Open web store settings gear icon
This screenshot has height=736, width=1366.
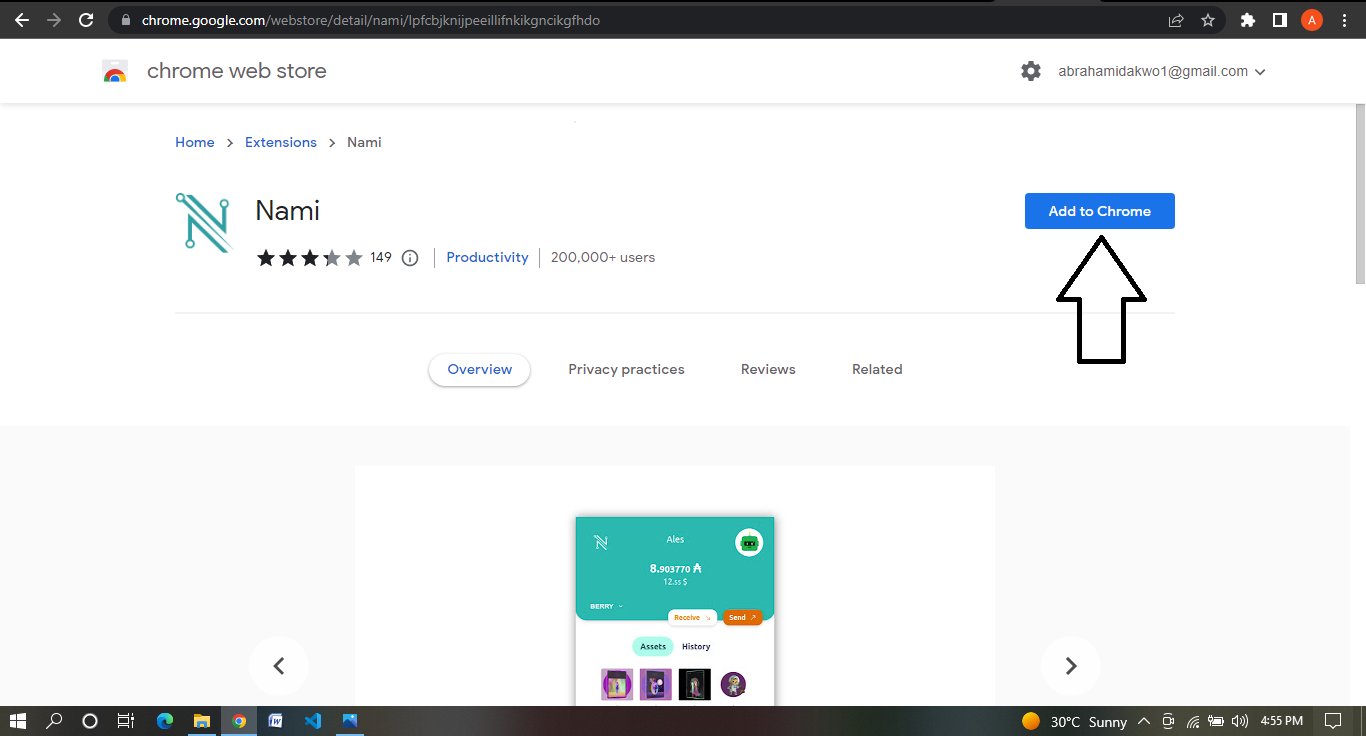point(1031,71)
